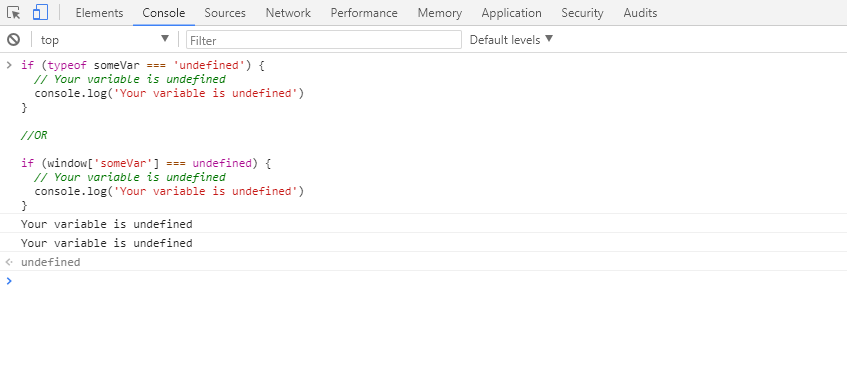Expand the Default levels dropdown
The height and width of the screenshot is (367, 847).
pyautogui.click(x=511, y=39)
